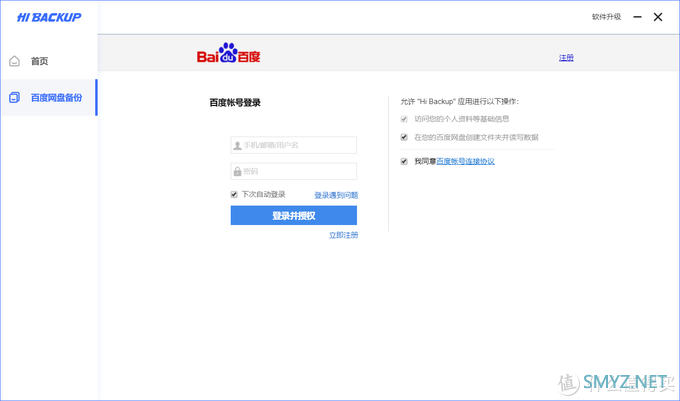This screenshot has width=680, height=401.
Task: Open the 立即注册 link
Action: 343,235
